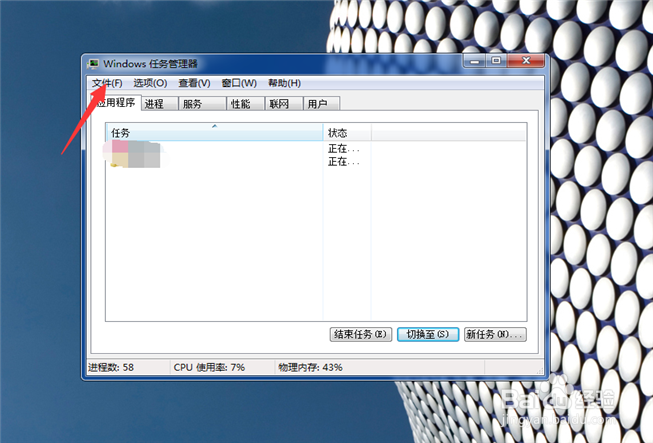Open the 选项(O) menu
The image size is (653, 443).
[x=150, y=83]
